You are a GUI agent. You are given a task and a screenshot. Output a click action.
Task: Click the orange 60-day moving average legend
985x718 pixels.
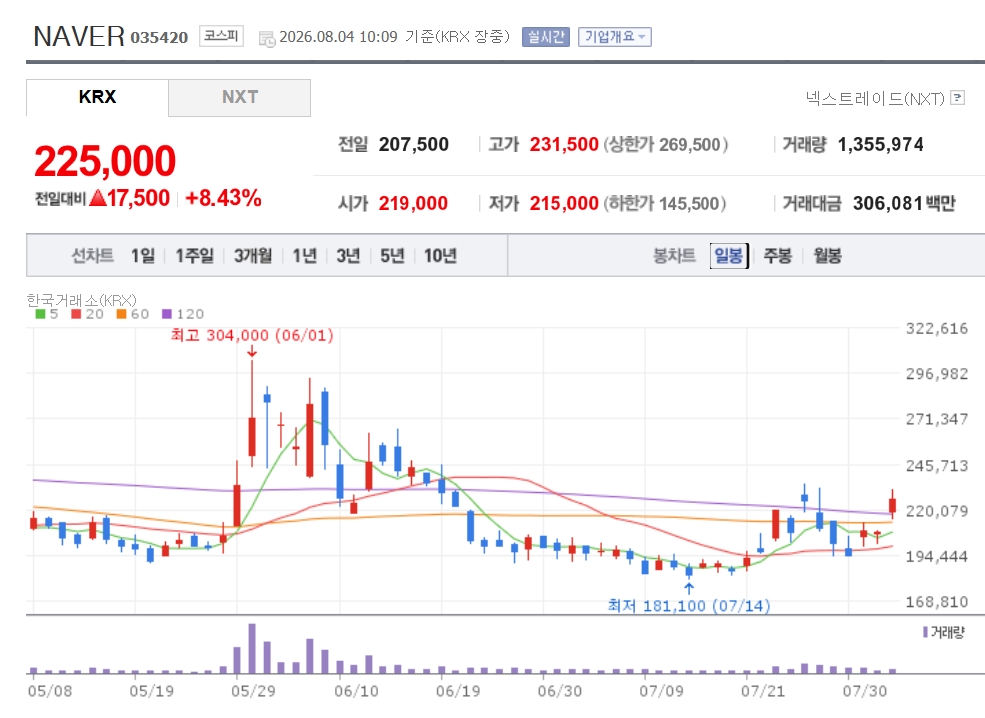click(133, 314)
